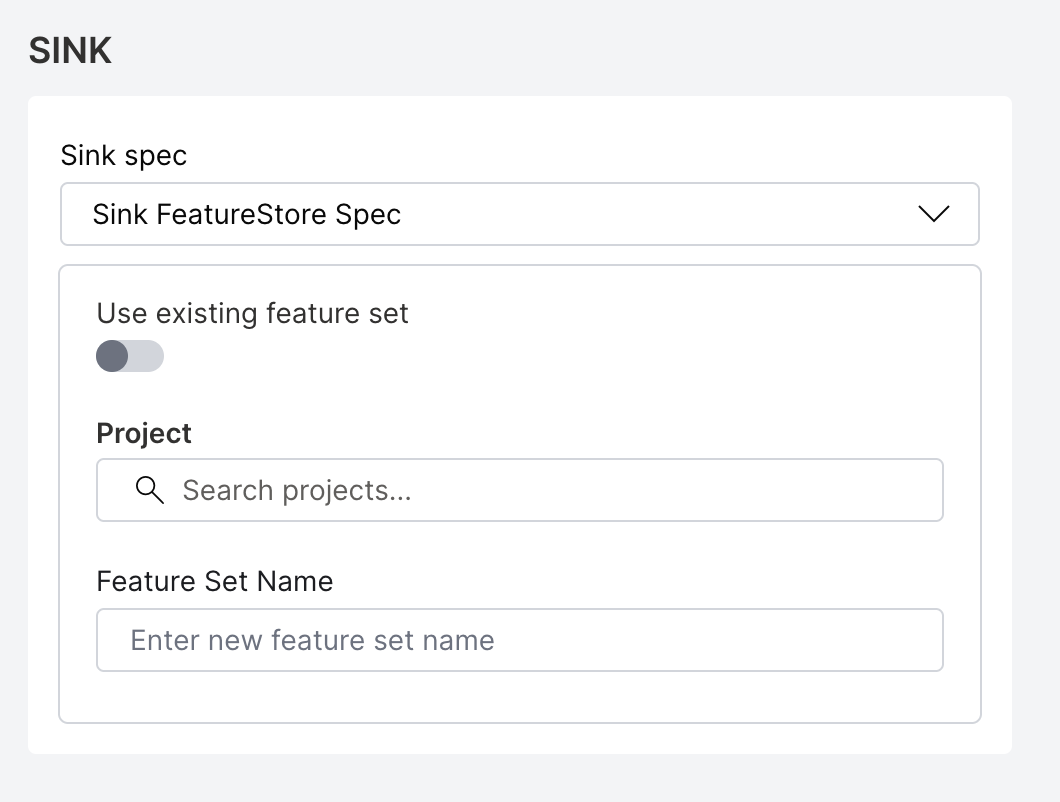Click the Sink spec label
This screenshot has width=1060, height=802.
pos(123,155)
